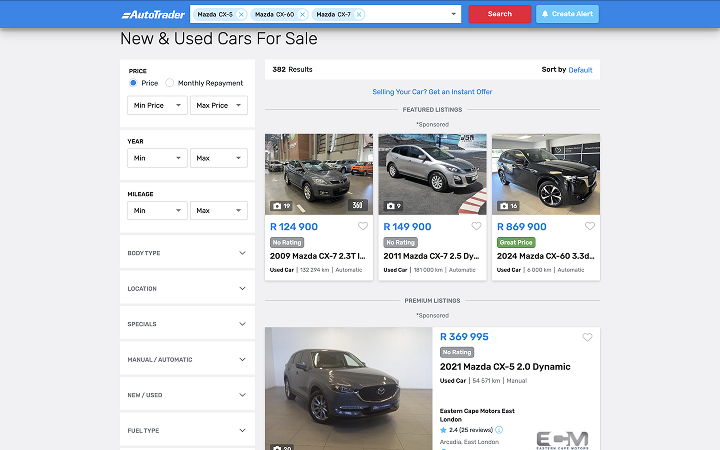
Task: Select the Monthly Repayment radio option
Action: coord(169,83)
